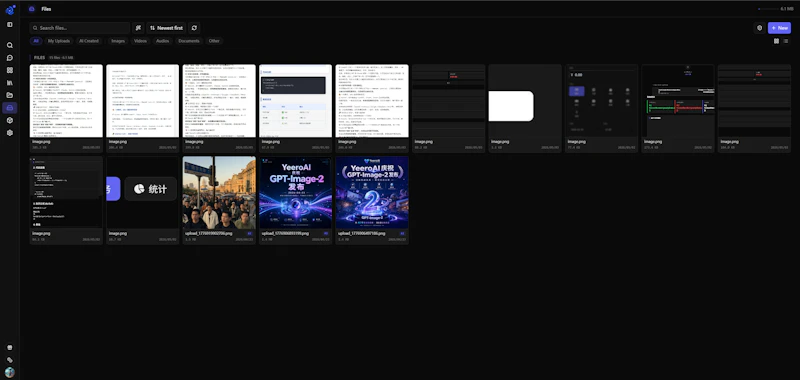800x380 pixels.
Task: Open the grid apps icon in sidebar
Action: 10,70
